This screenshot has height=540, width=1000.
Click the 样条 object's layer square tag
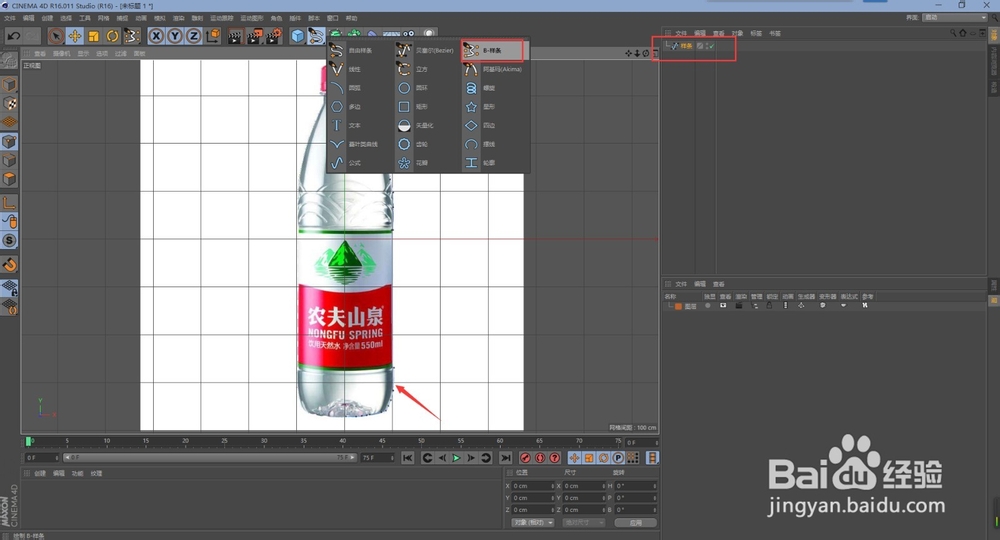(x=700, y=46)
